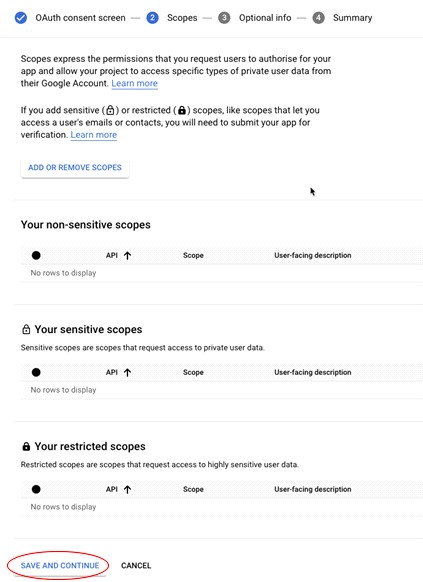The width and height of the screenshot is (423, 582).
Task: Toggle select-all circle in restricted scopes table
Action: coord(36,489)
